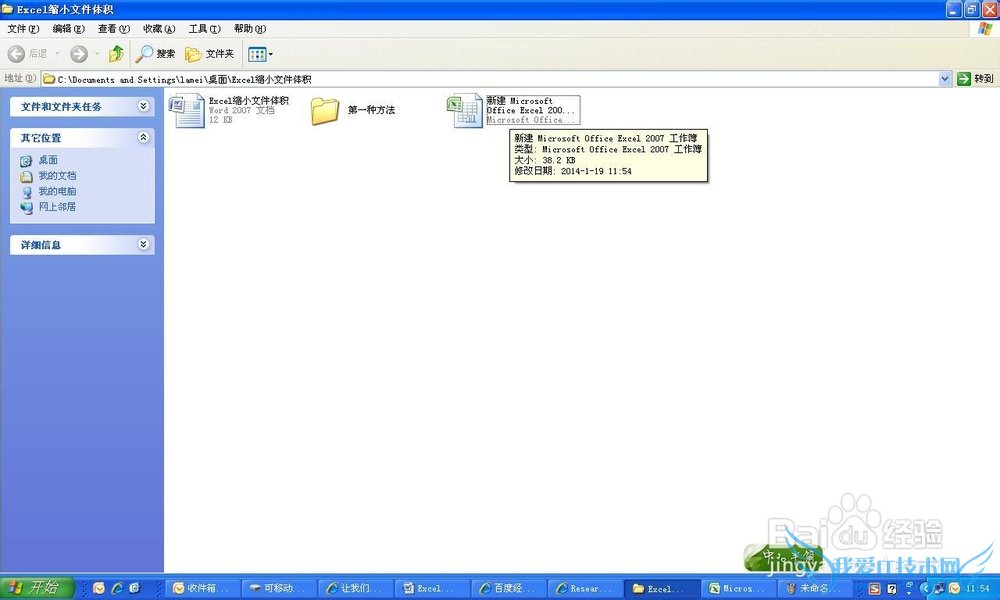Open the back history dropdown arrow
1000x600 pixels.
pos(57,54)
